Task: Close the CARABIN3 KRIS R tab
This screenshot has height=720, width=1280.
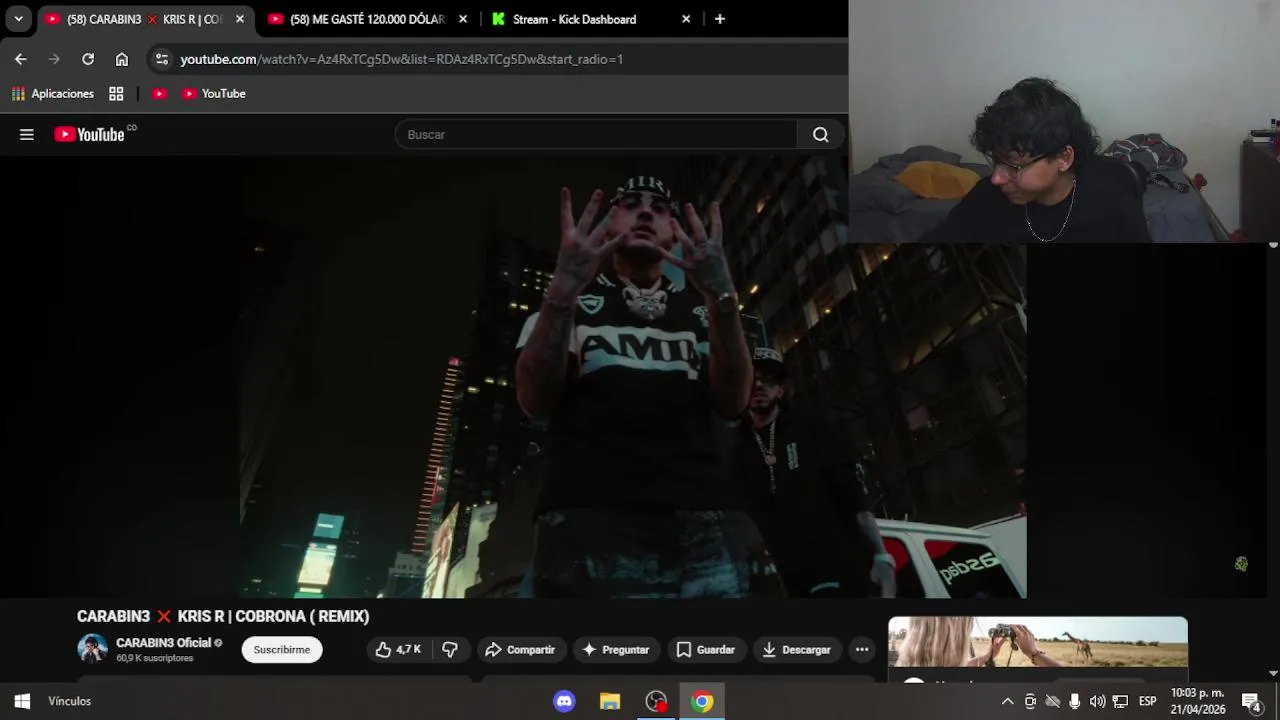Action: tap(240, 19)
